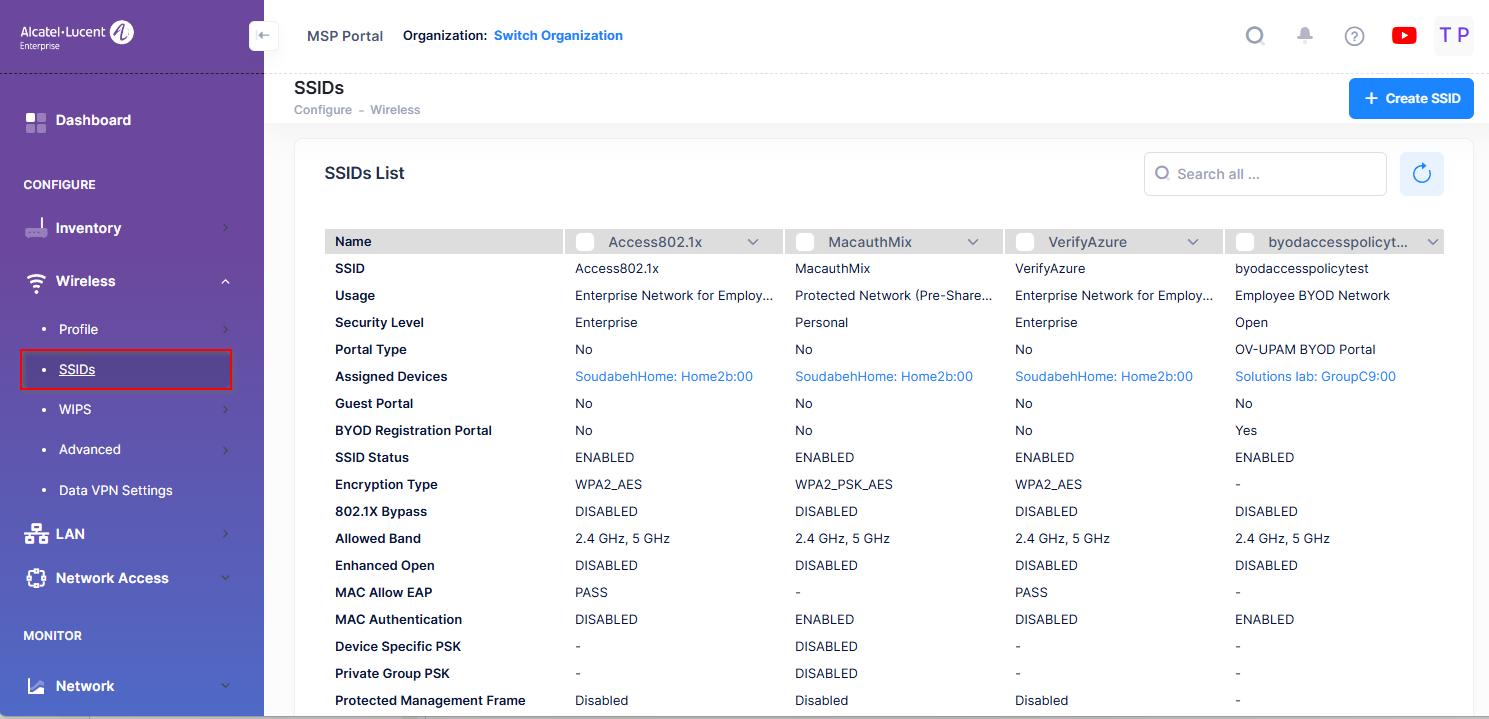Click the search magnifier icon in header

click(1255, 36)
